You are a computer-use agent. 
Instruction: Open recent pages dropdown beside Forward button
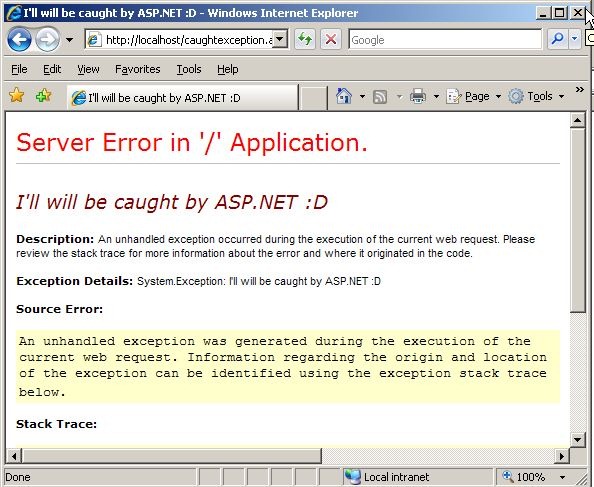pyautogui.click(x=69, y=39)
